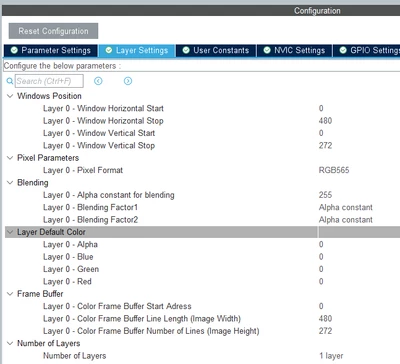Focus the Search (Ctrl+F) field
Viewport: 400px width, 364px height.
click(49, 81)
